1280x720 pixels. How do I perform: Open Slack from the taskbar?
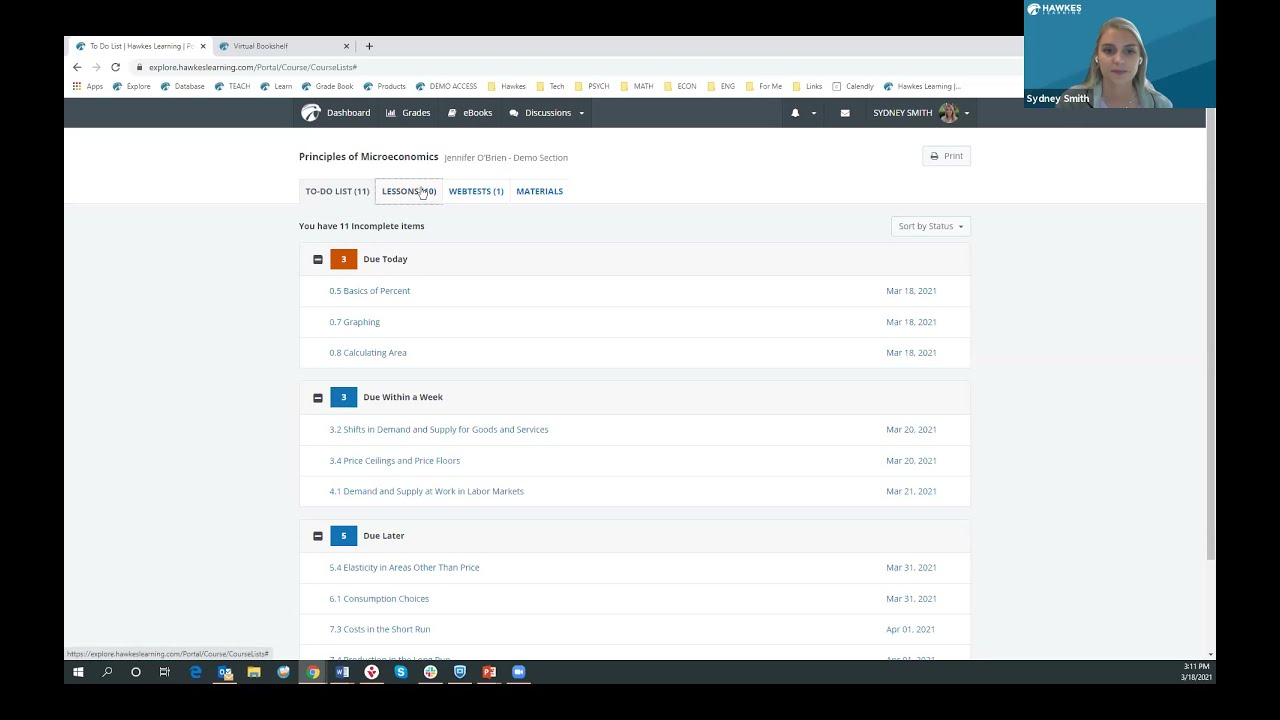click(430, 672)
